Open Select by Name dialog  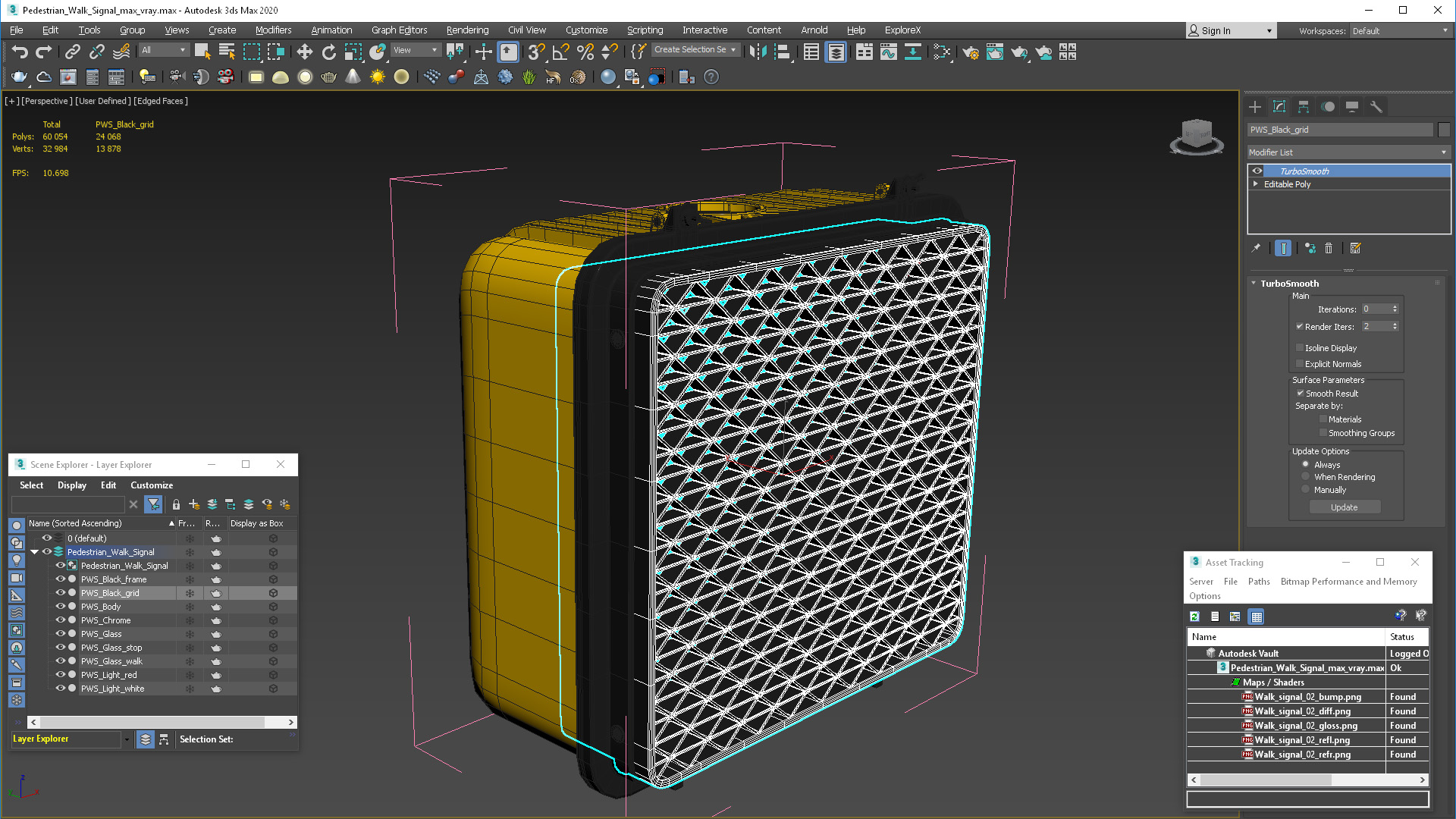[227, 52]
